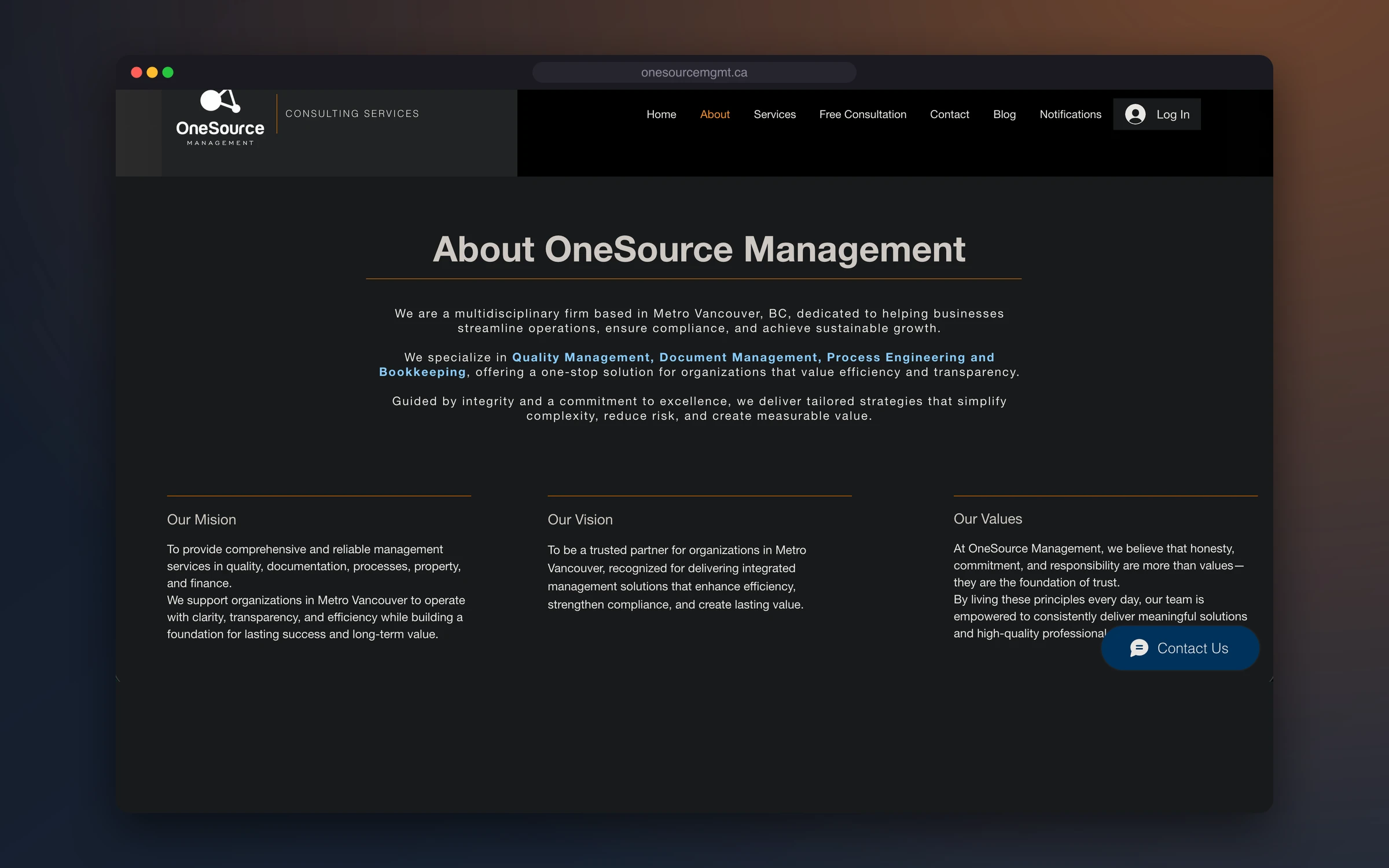Viewport: 1389px width, 868px height.
Task: Click the paragraph starting 'To provide comprehensive'
Action: pos(316,591)
